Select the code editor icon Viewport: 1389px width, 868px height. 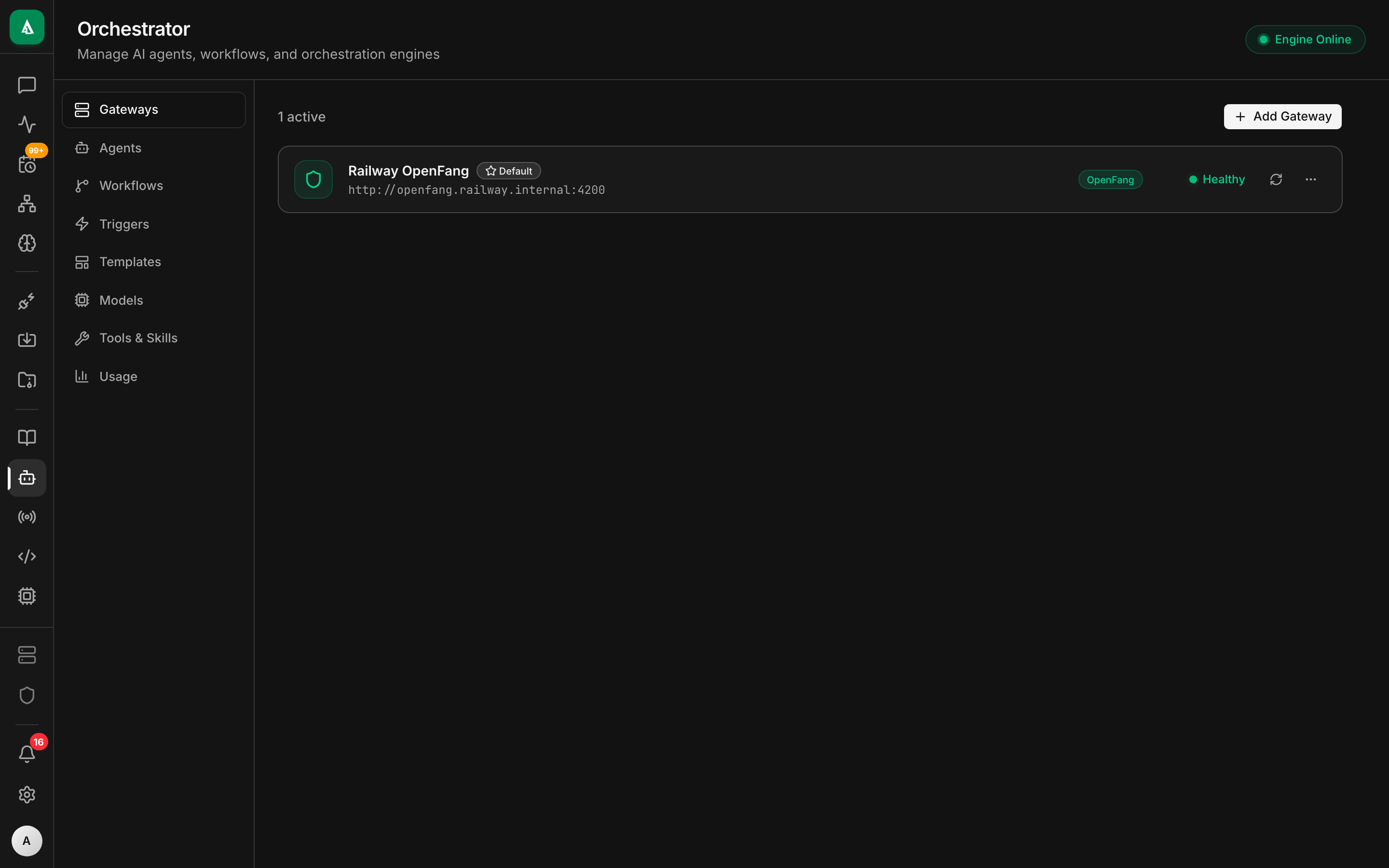[27, 556]
